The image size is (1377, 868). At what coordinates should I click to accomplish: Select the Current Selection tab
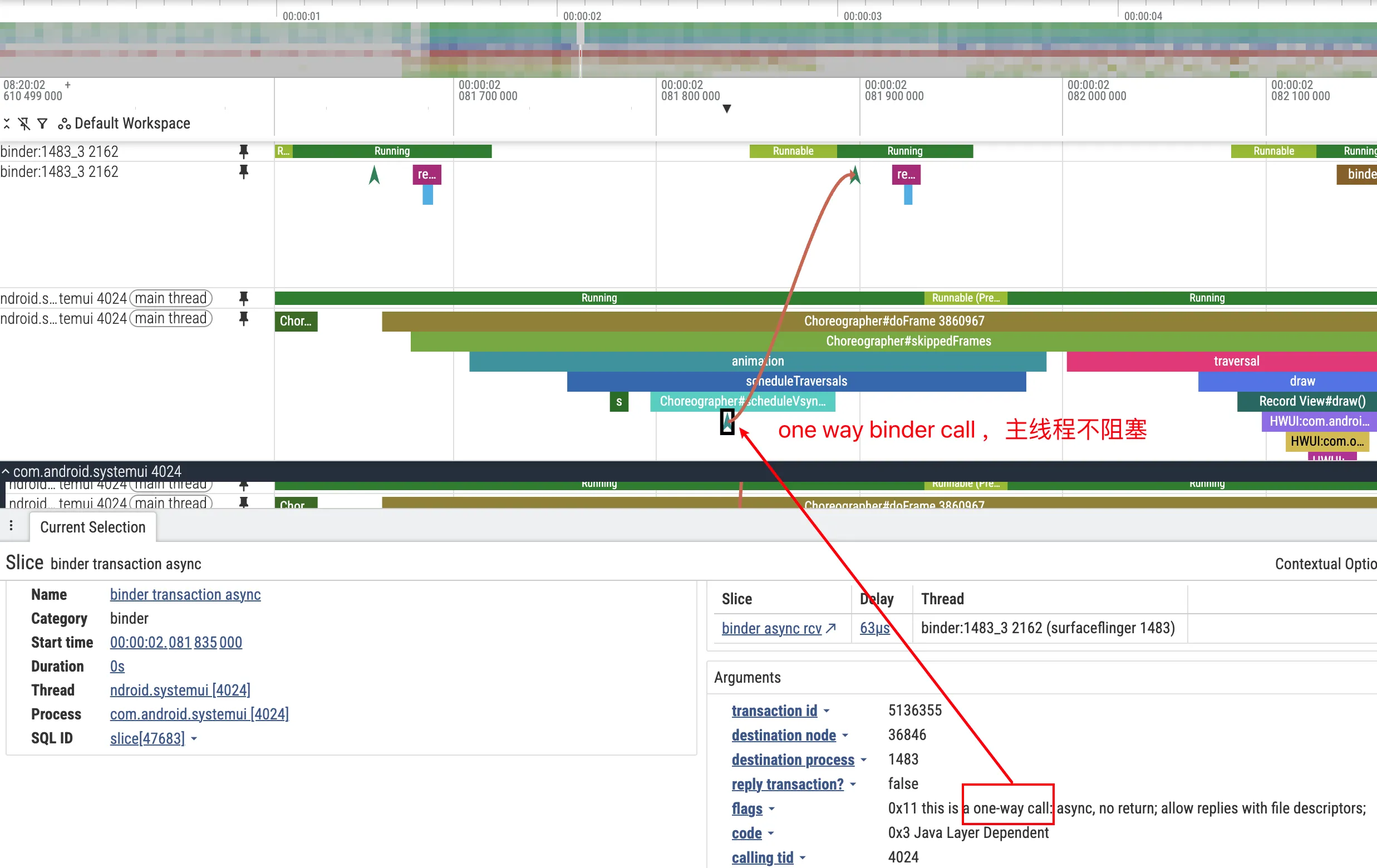pyautogui.click(x=92, y=527)
